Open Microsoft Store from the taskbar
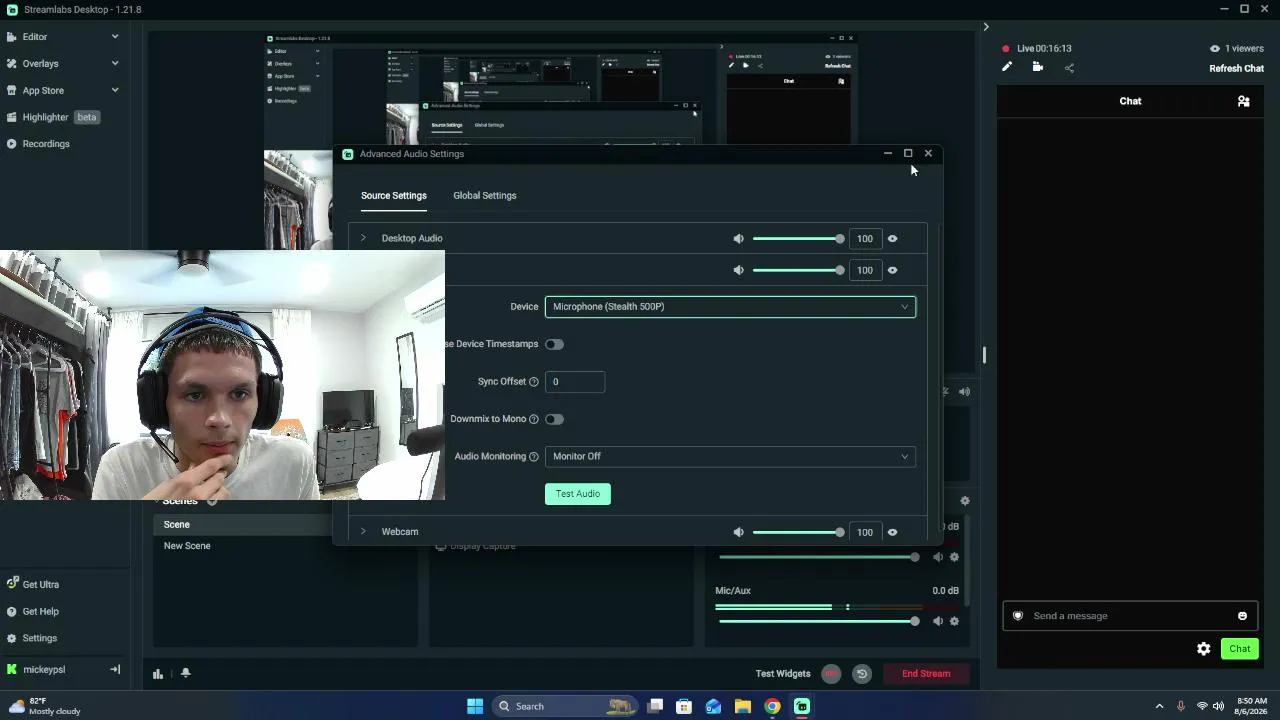Image resolution: width=1280 pixels, height=720 pixels. coord(684,706)
